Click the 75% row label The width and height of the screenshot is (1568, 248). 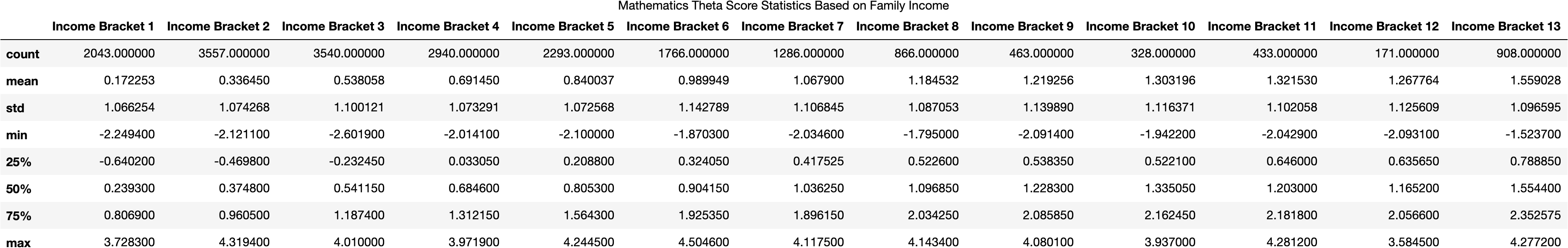[18, 216]
